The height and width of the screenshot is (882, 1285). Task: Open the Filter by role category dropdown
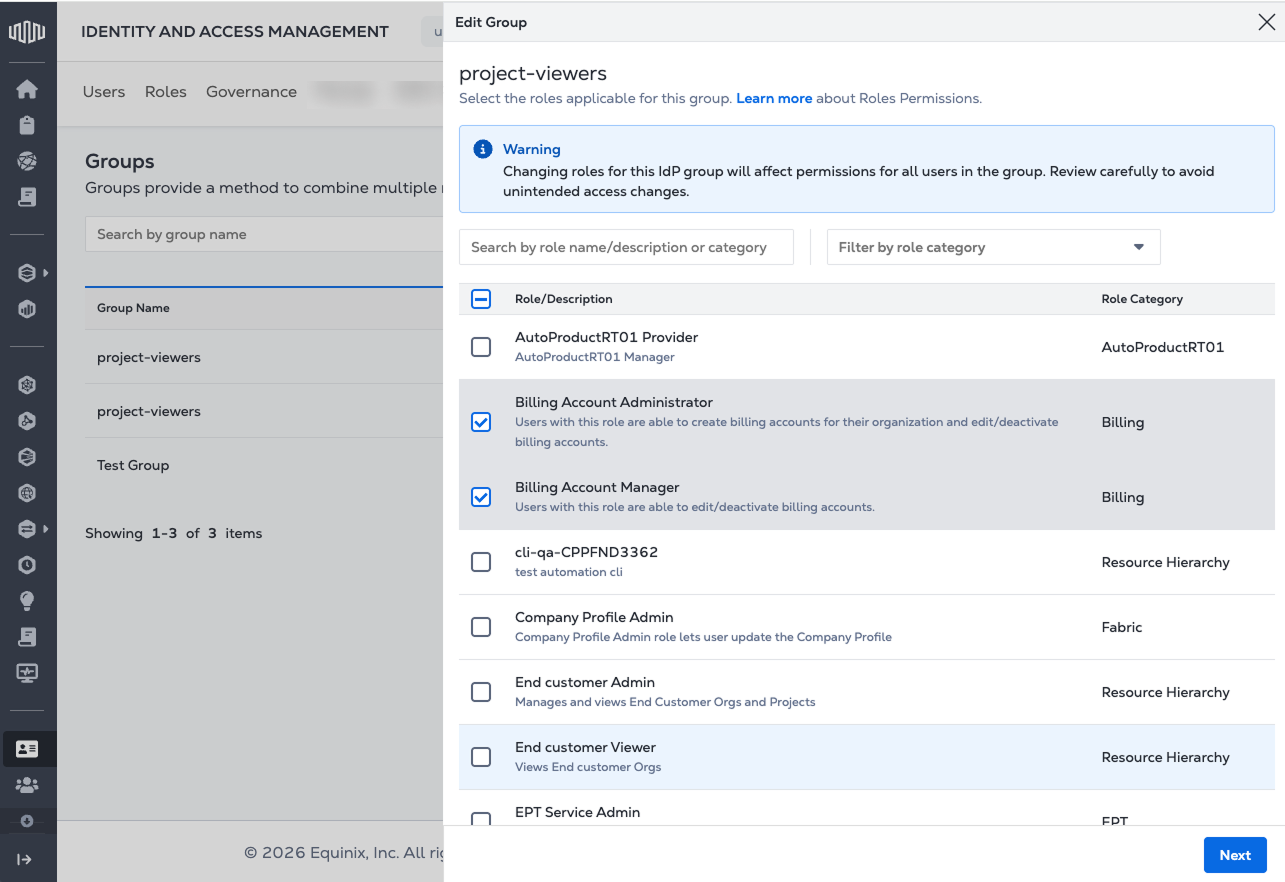pyautogui.click(x=993, y=247)
